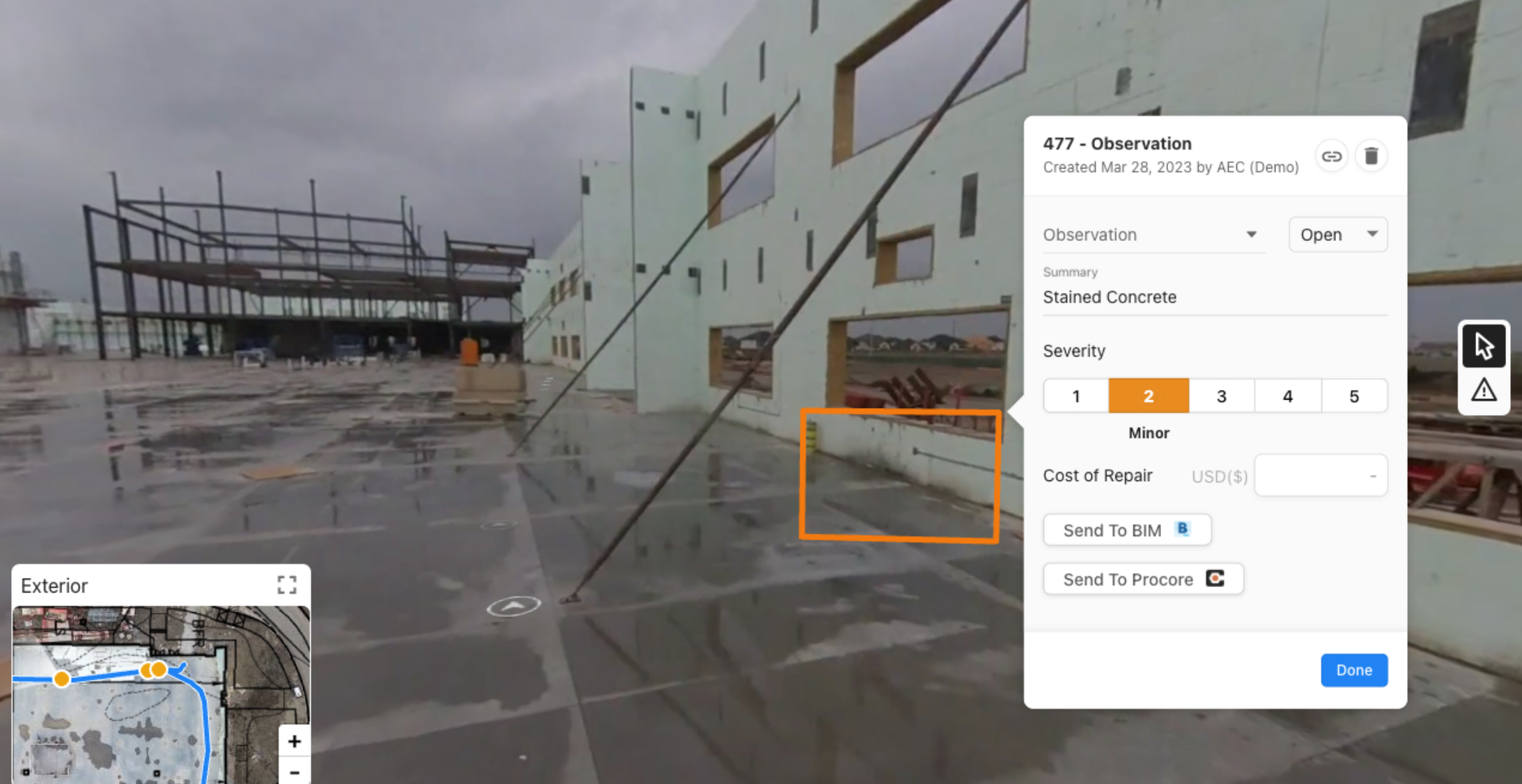Send the observation to BIM
This screenshot has width=1522, height=784.
pyautogui.click(x=1127, y=531)
